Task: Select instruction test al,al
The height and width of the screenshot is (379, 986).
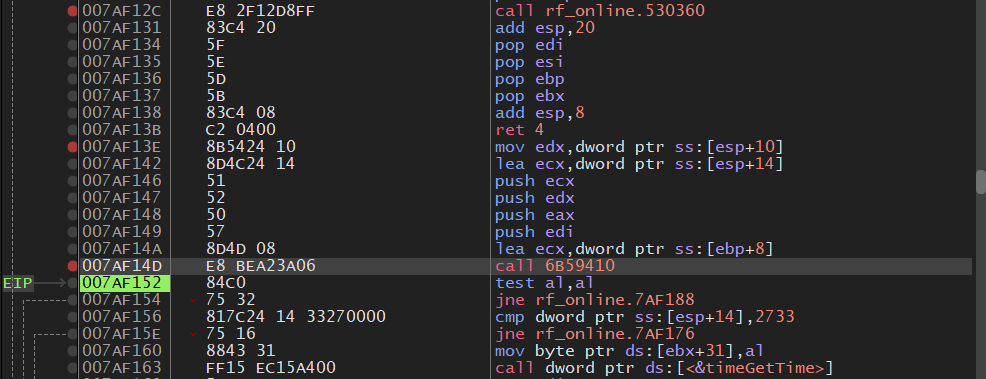Action: point(545,283)
